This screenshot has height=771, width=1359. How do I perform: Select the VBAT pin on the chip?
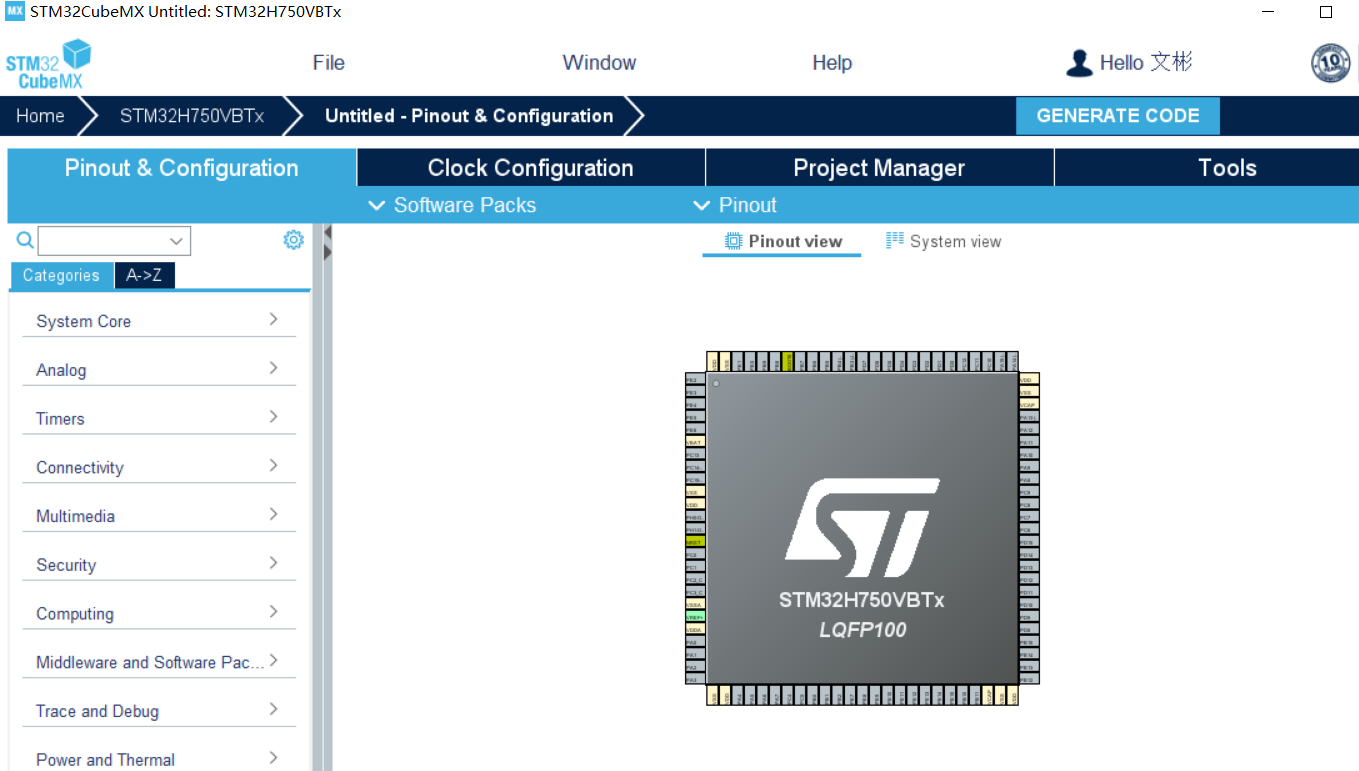pyautogui.click(x=695, y=441)
